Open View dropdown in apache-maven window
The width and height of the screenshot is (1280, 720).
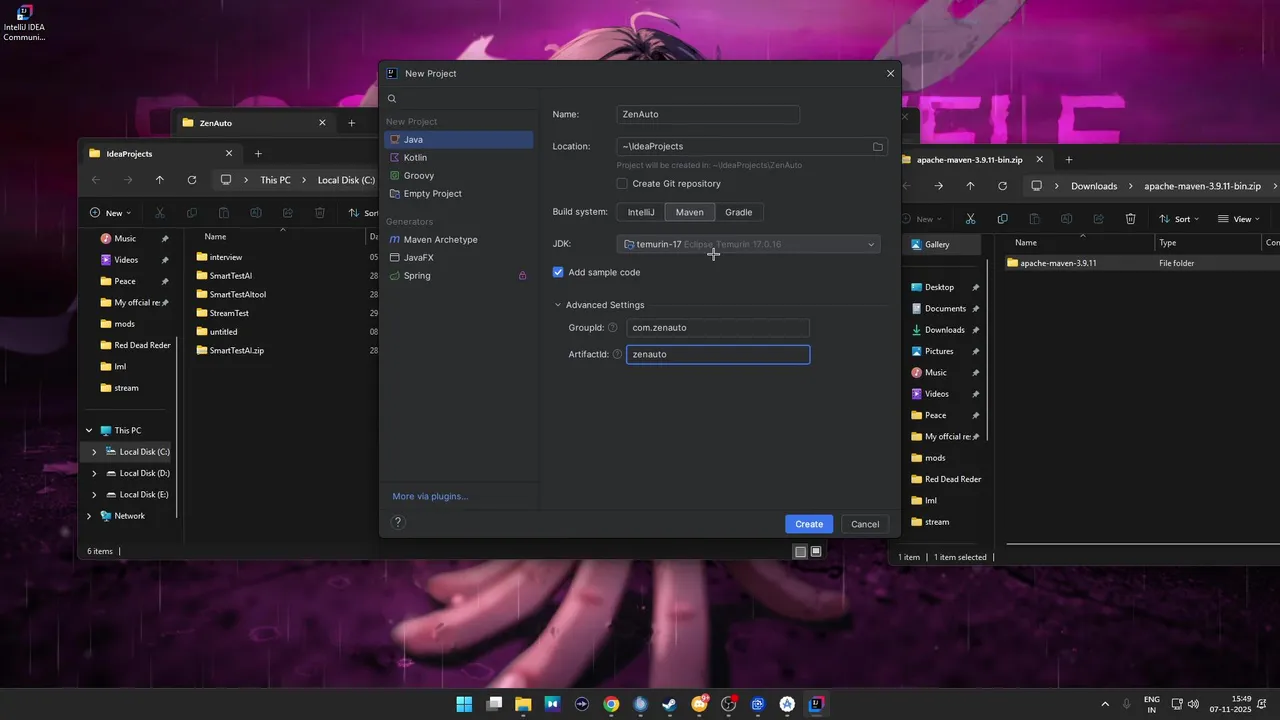click(1239, 219)
